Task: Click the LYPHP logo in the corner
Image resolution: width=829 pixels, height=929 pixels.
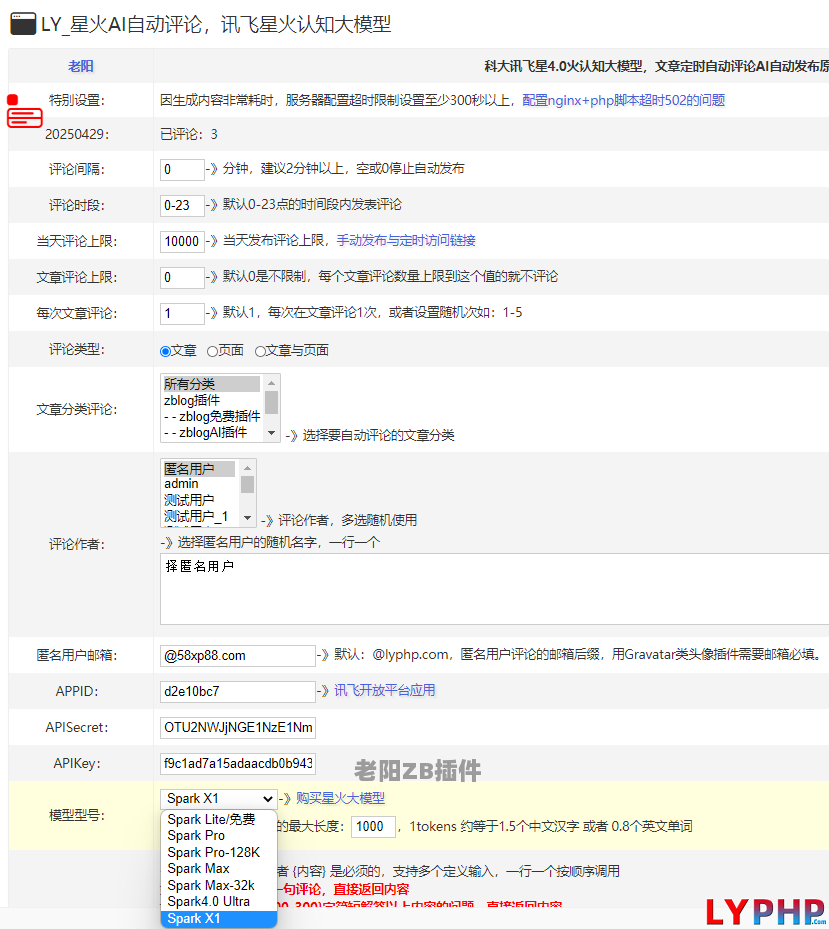Action: click(x=767, y=911)
